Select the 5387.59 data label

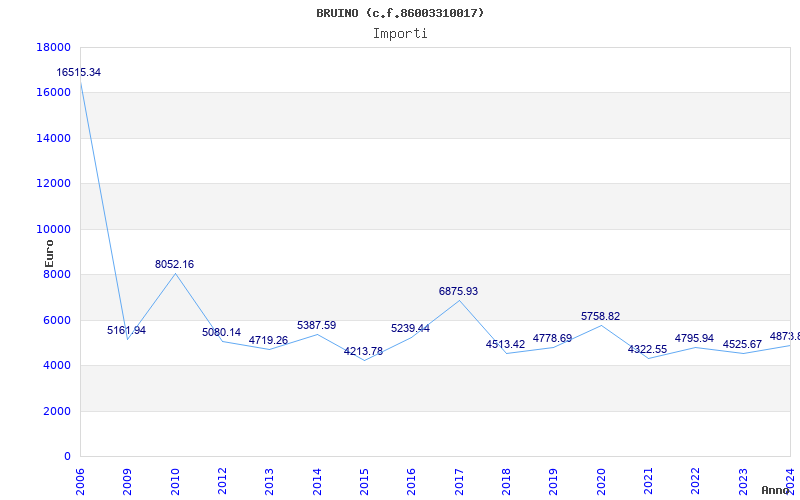(316, 326)
